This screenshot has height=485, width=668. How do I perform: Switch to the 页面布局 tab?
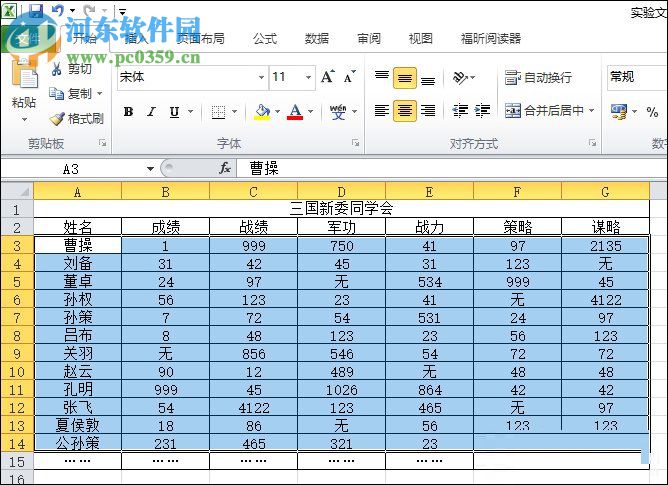[200, 39]
